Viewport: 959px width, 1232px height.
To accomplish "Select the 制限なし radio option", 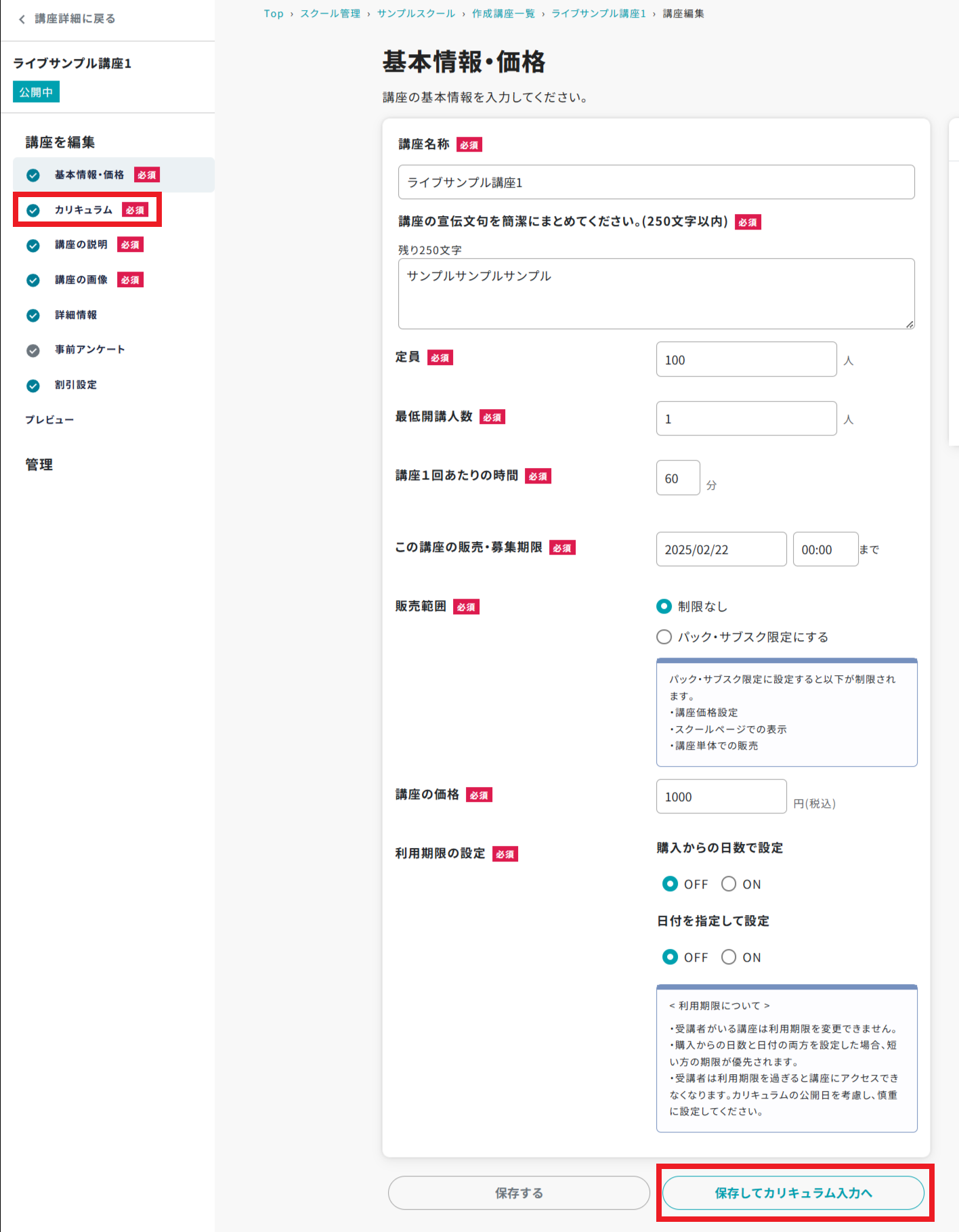I will [664, 606].
